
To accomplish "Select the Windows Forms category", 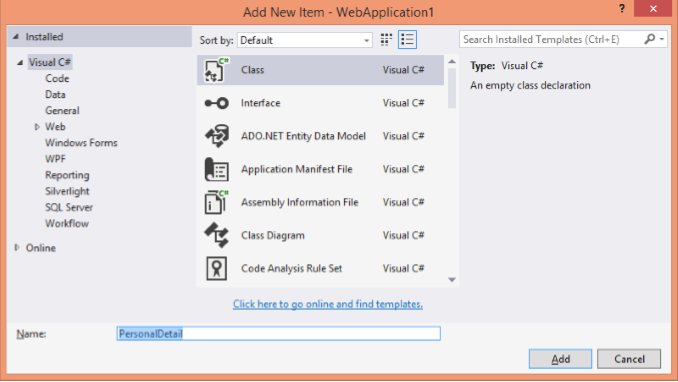I will click(x=81, y=143).
